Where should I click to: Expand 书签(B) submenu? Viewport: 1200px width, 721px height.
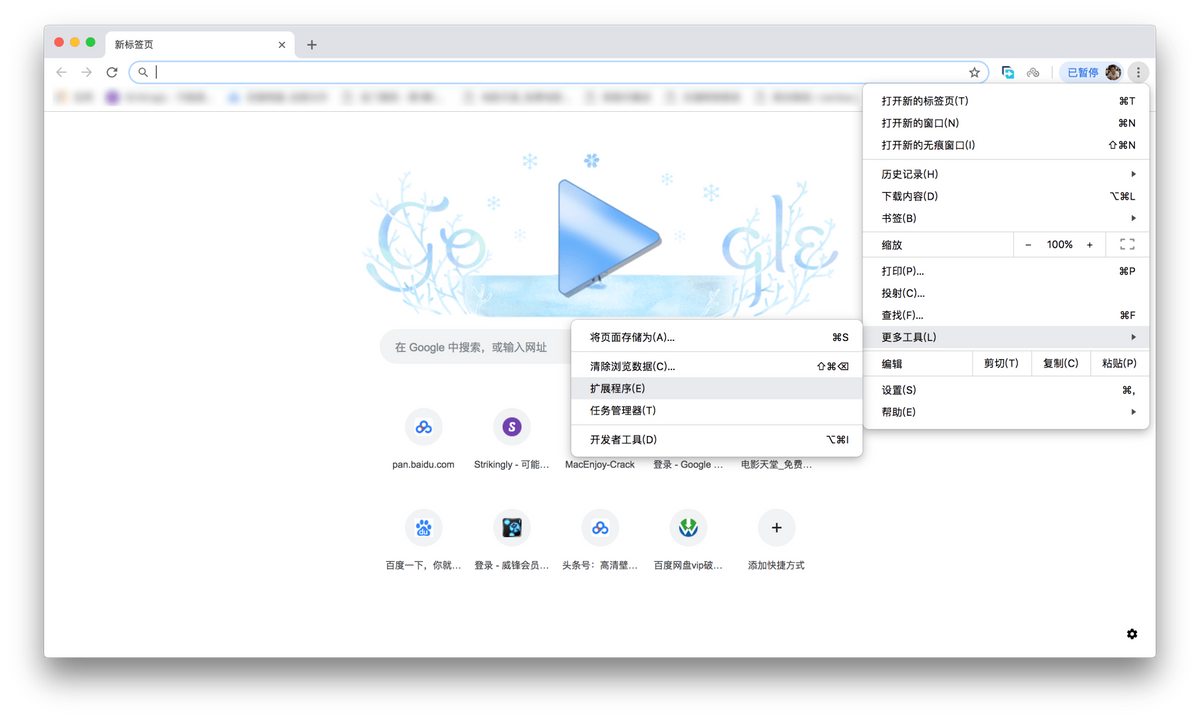click(x=1006, y=218)
